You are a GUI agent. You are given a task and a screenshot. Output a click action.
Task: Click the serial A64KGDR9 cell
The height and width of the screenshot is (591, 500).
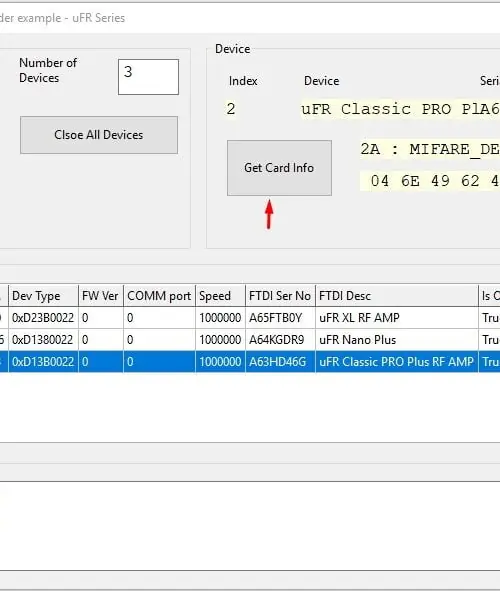click(x=280, y=340)
